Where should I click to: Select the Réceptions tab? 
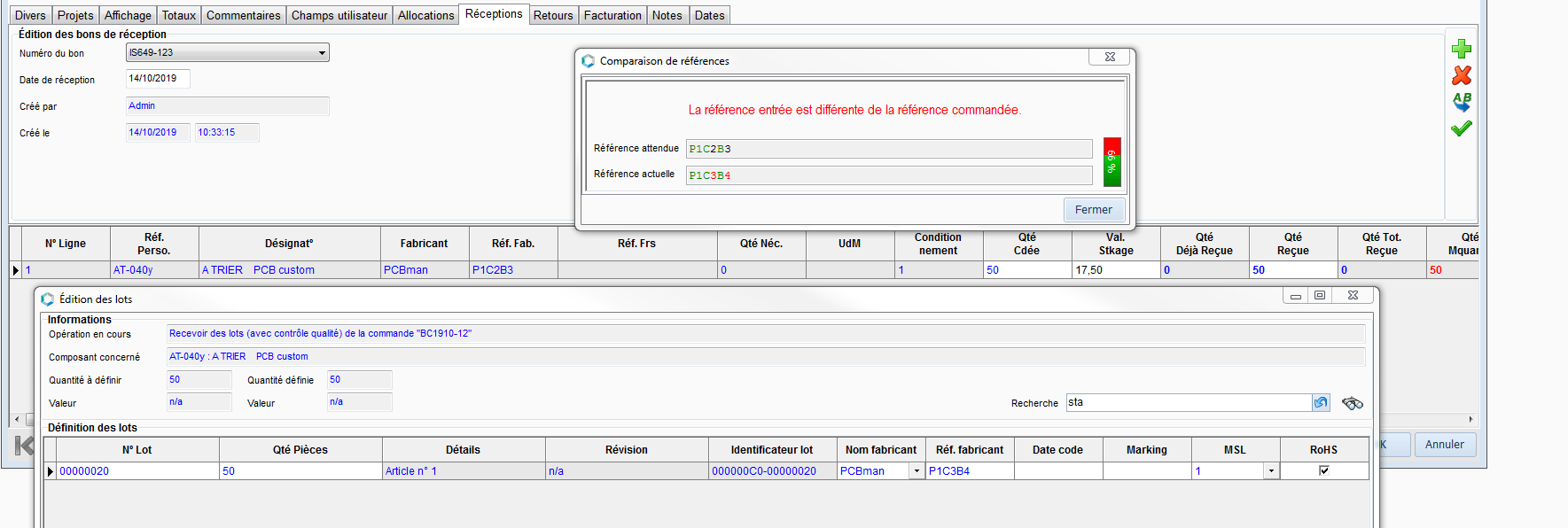pos(494,14)
